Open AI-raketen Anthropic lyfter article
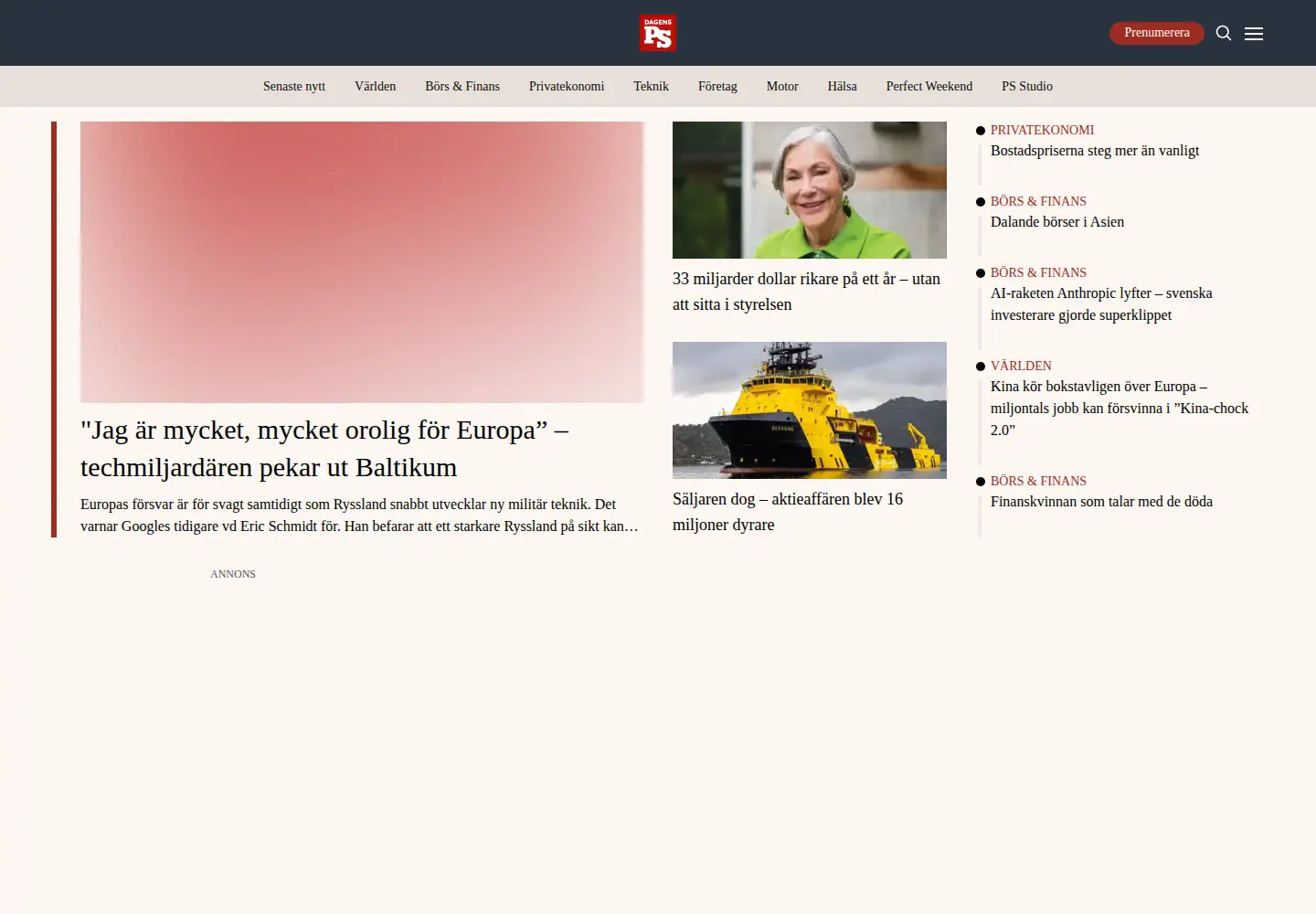 point(1101,304)
